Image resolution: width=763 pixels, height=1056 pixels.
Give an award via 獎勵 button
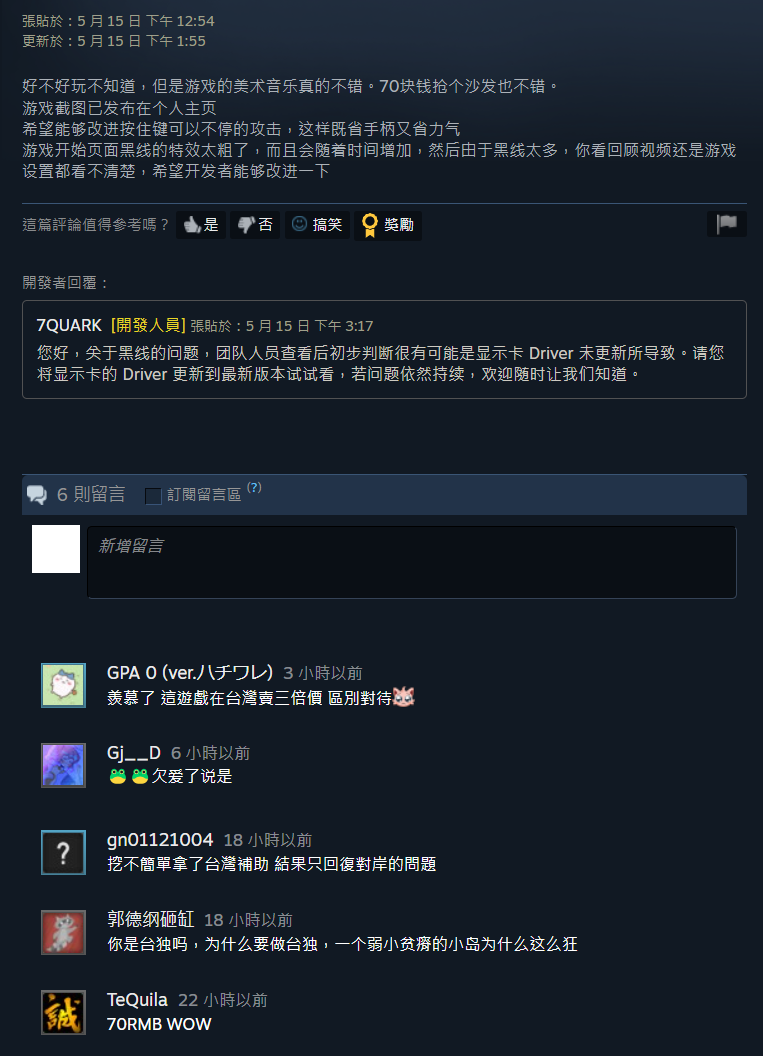[x=388, y=225]
